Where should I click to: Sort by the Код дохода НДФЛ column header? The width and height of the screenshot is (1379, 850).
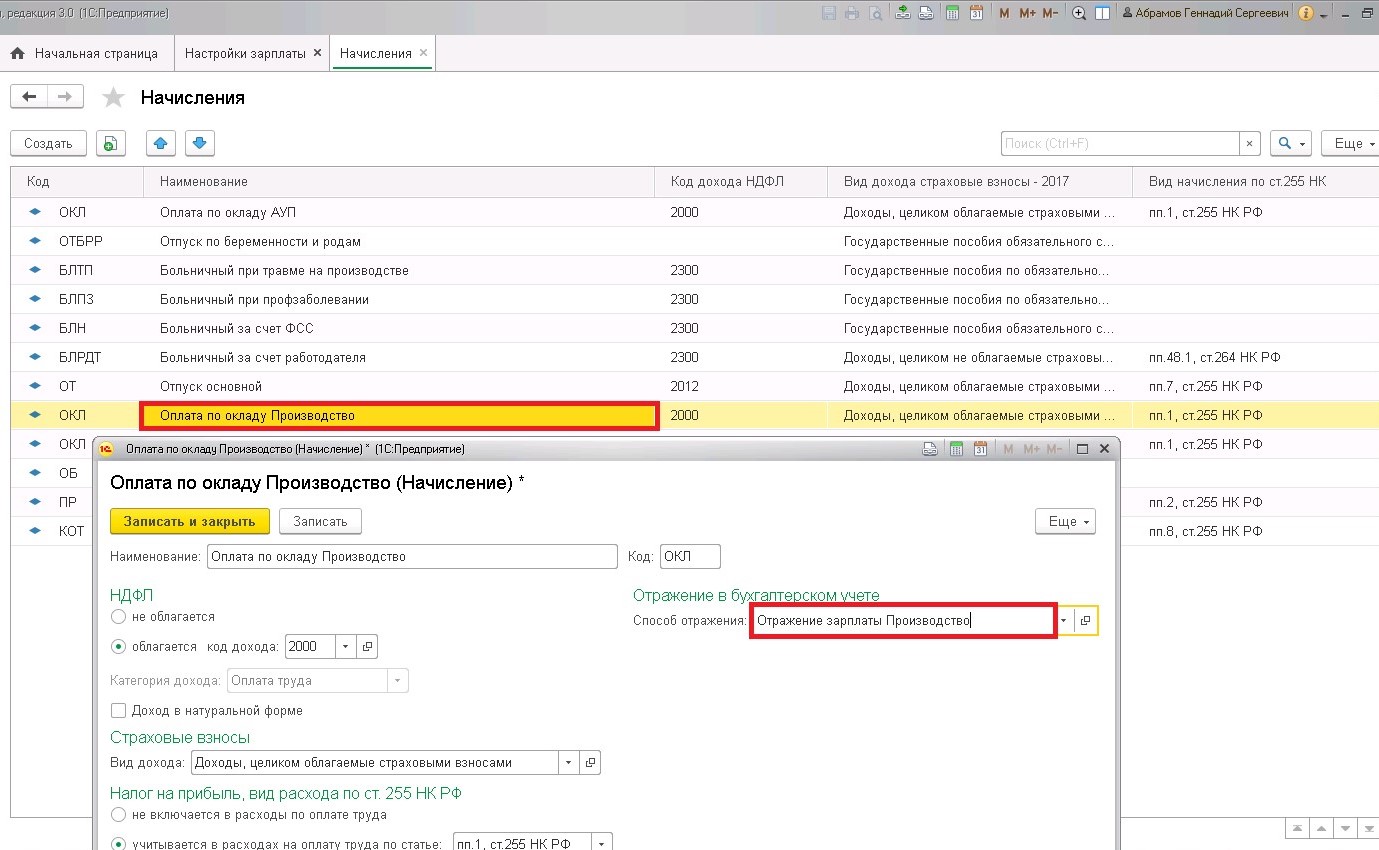point(742,181)
